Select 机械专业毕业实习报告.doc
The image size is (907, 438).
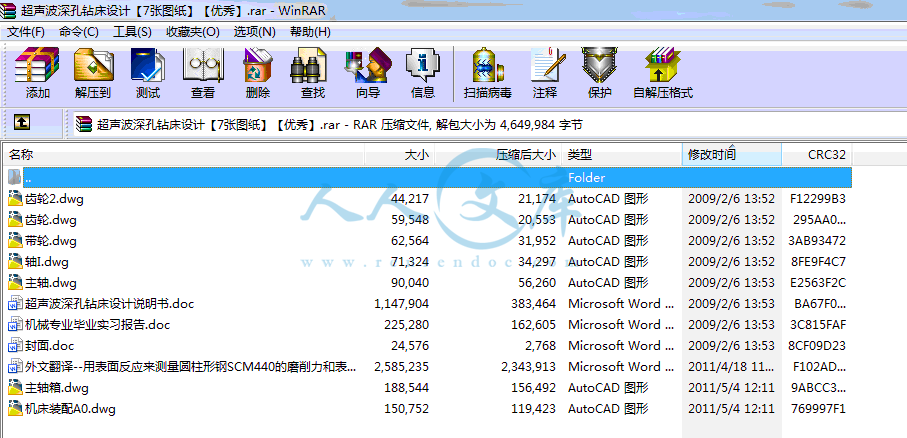tap(98, 325)
